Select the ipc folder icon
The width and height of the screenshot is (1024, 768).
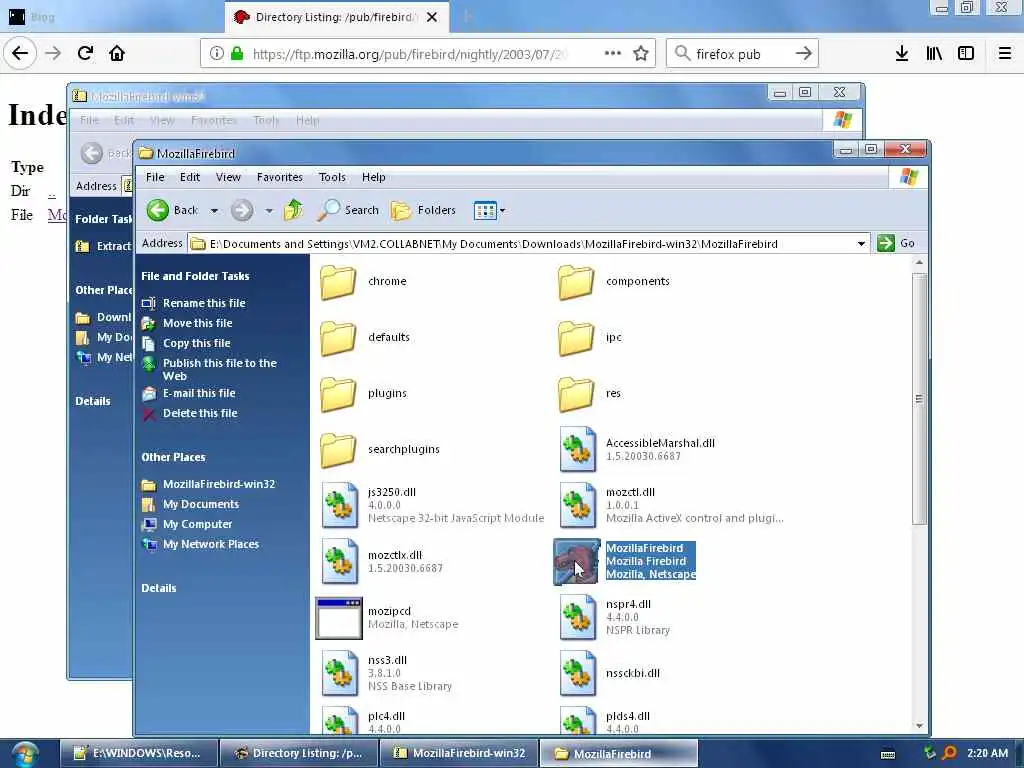[x=576, y=338]
